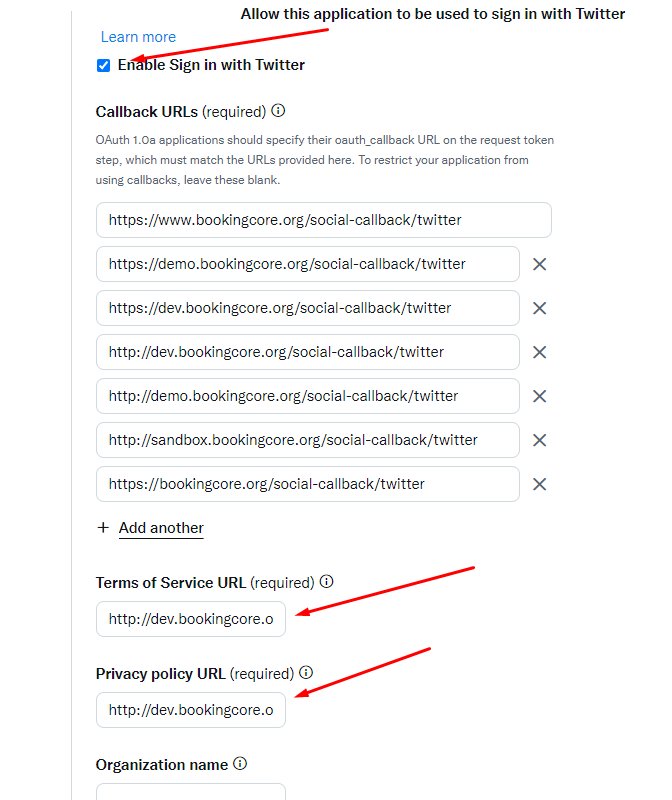Focus the www.bookingcore.org callback URL field
The width and height of the screenshot is (672, 800).
tap(323, 220)
